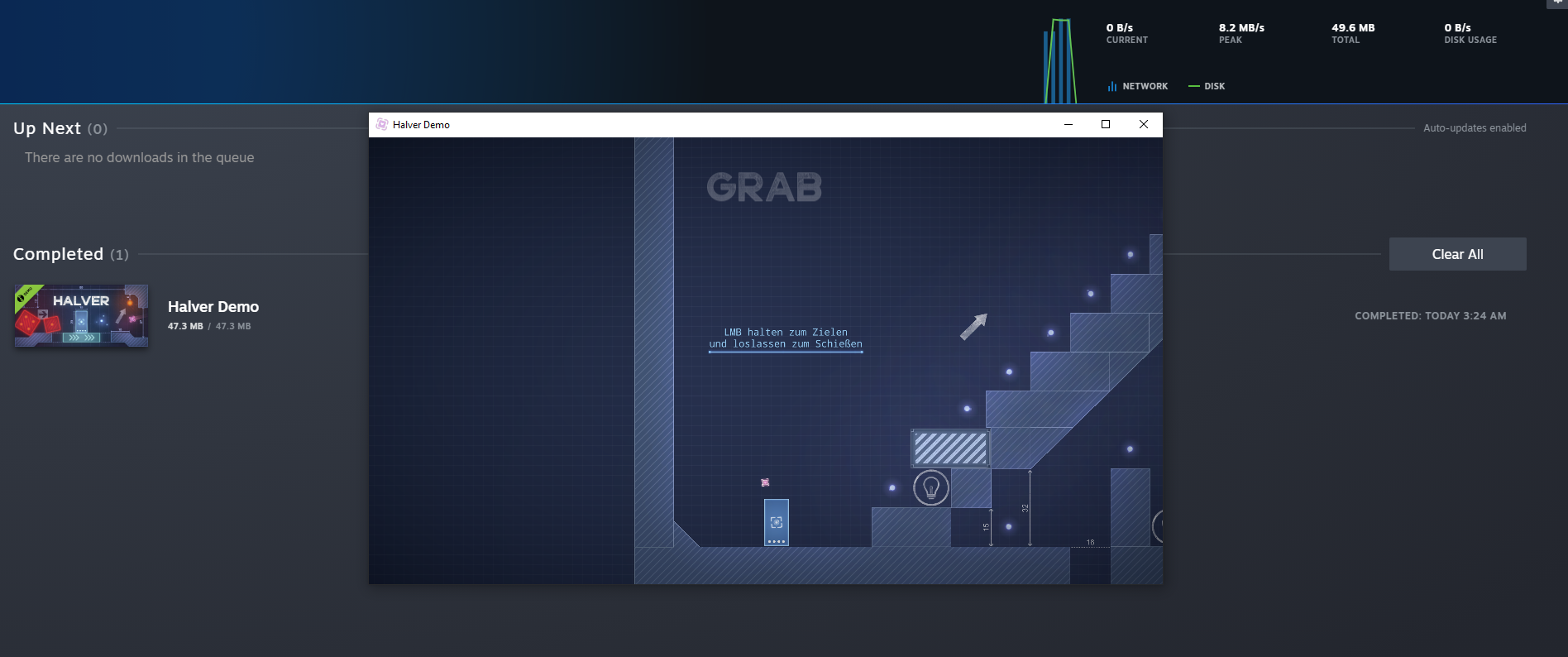This screenshot has height=657, width=1568.
Task: Click the striped grabbable block
Action: click(x=950, y=448)
